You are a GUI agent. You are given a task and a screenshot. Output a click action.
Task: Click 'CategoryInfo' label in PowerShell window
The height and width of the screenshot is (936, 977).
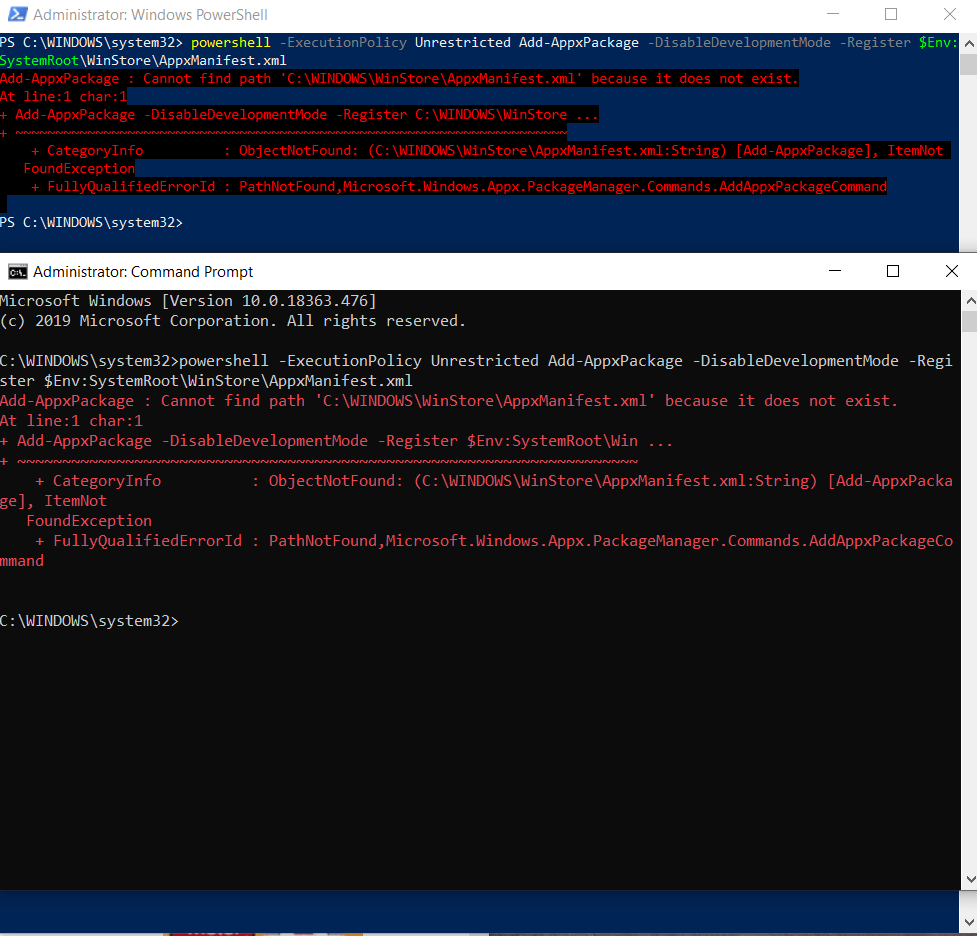95,151
